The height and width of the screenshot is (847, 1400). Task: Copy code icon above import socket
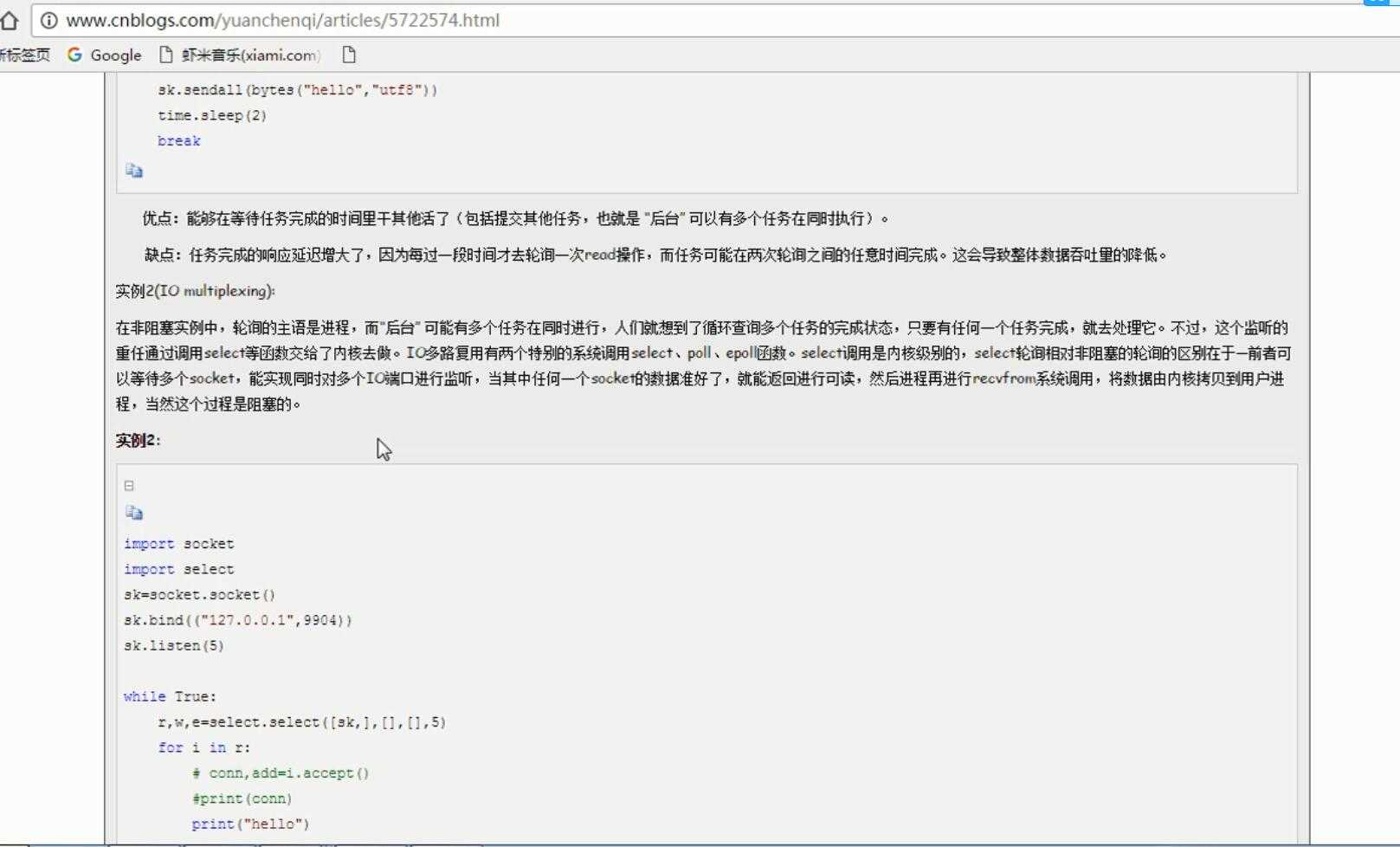[x=134, y=513]
